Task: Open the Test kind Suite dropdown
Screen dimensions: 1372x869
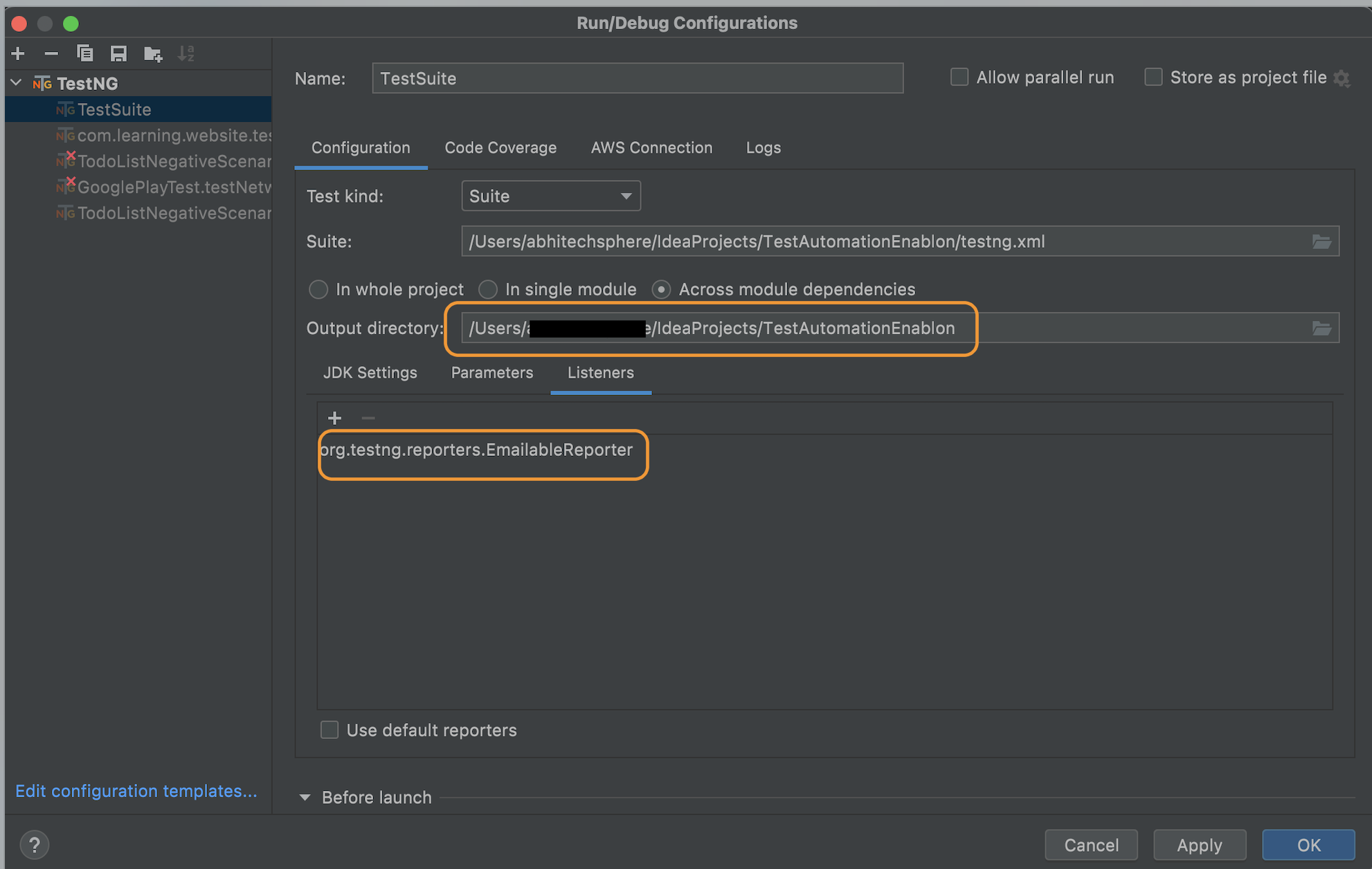Action: click(x=551, y=196)
